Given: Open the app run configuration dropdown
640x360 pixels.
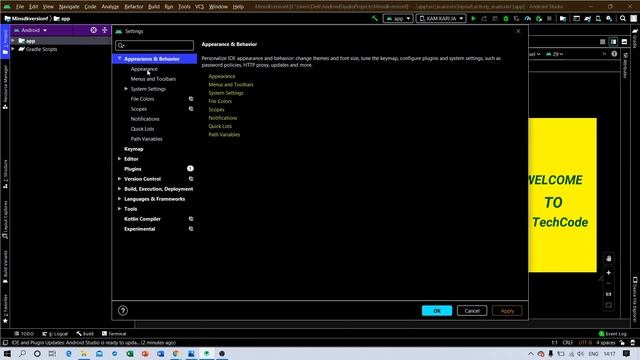Looking at the screenshot, I should (x=398, y=18).
